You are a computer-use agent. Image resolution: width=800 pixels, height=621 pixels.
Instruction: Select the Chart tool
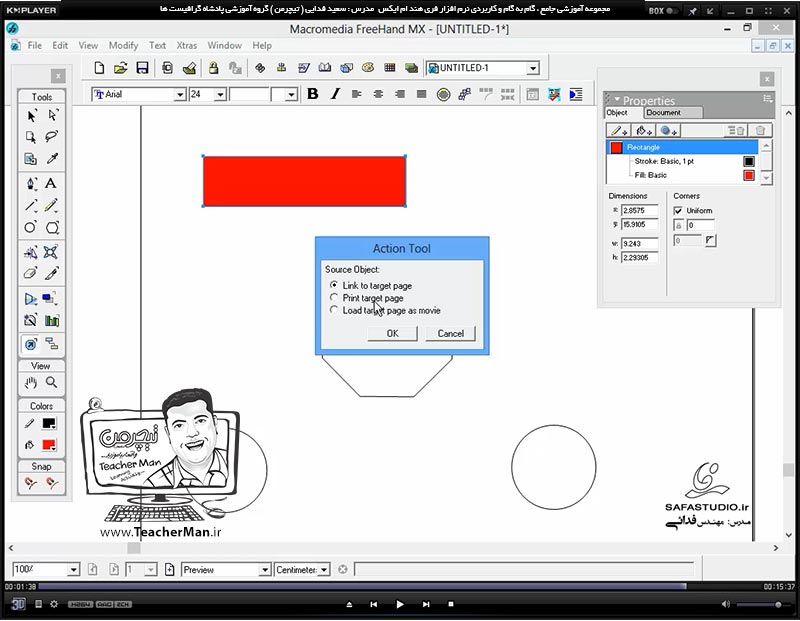point(52,320)
